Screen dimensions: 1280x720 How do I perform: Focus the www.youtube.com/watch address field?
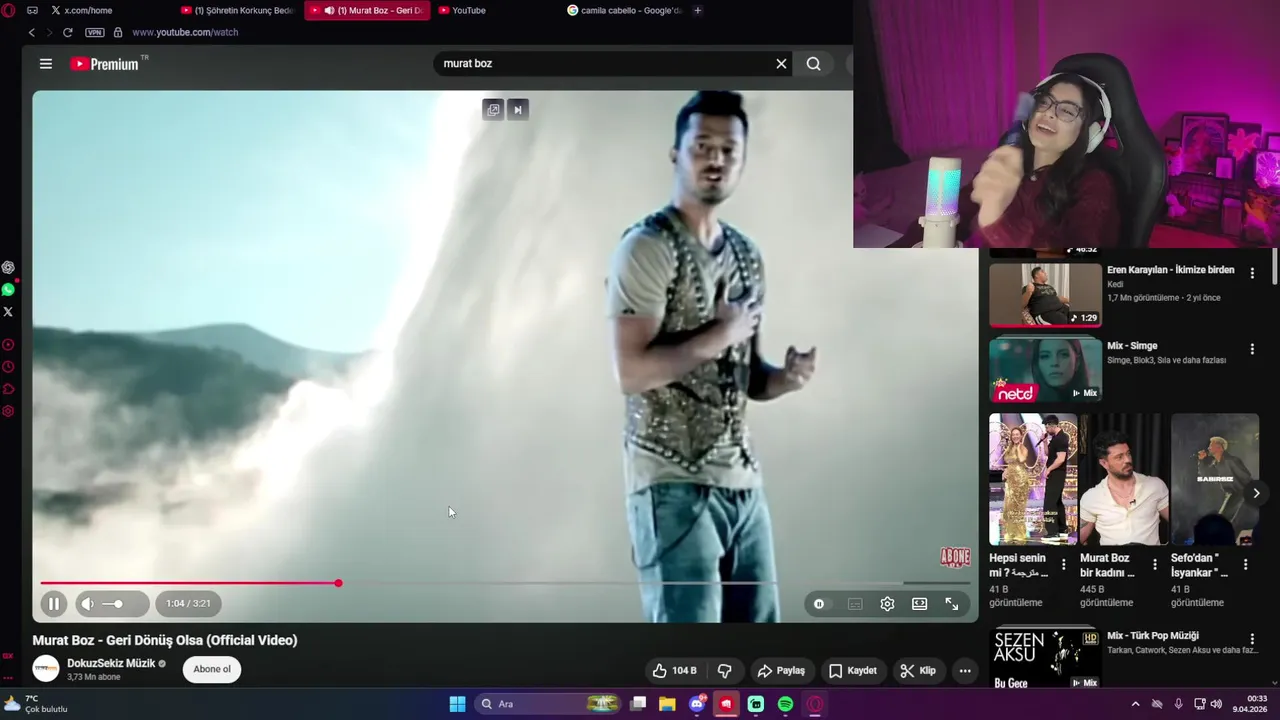pos(185,32)
